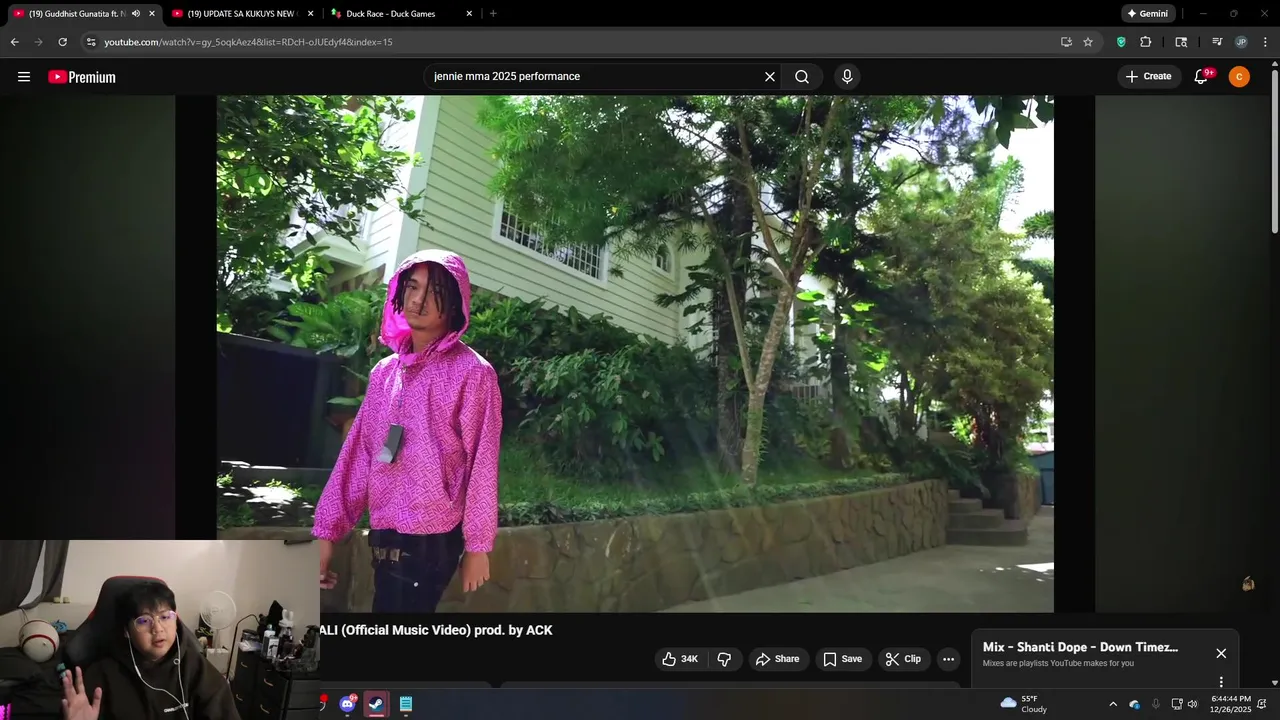Open the green shield extension
Screen dimensions: 1280x720
(x=1121, y=42)
